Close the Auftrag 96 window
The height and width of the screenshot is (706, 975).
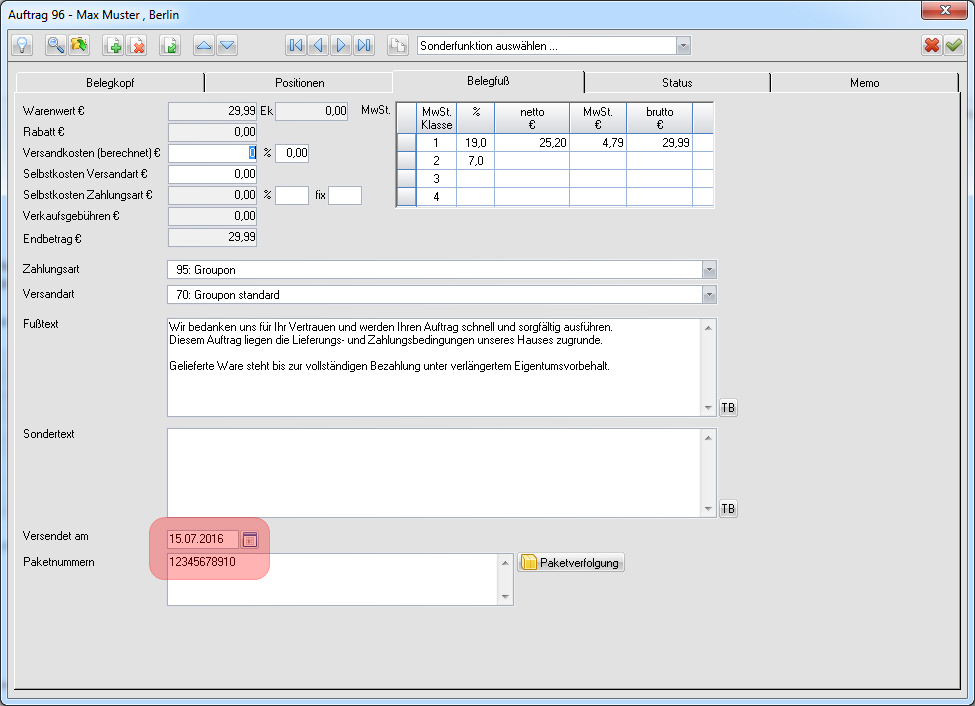tap(945, 10)
